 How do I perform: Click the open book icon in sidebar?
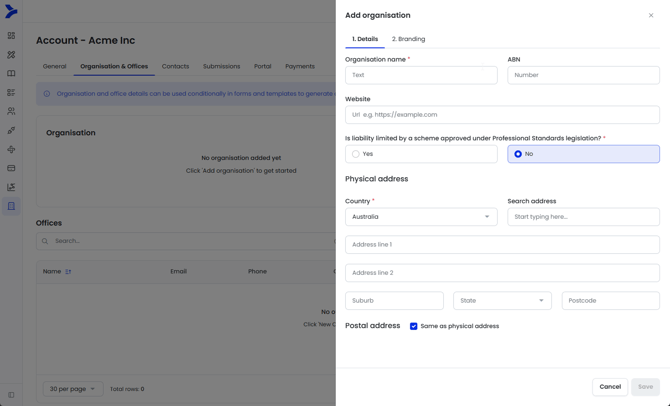tap(11, 73)
